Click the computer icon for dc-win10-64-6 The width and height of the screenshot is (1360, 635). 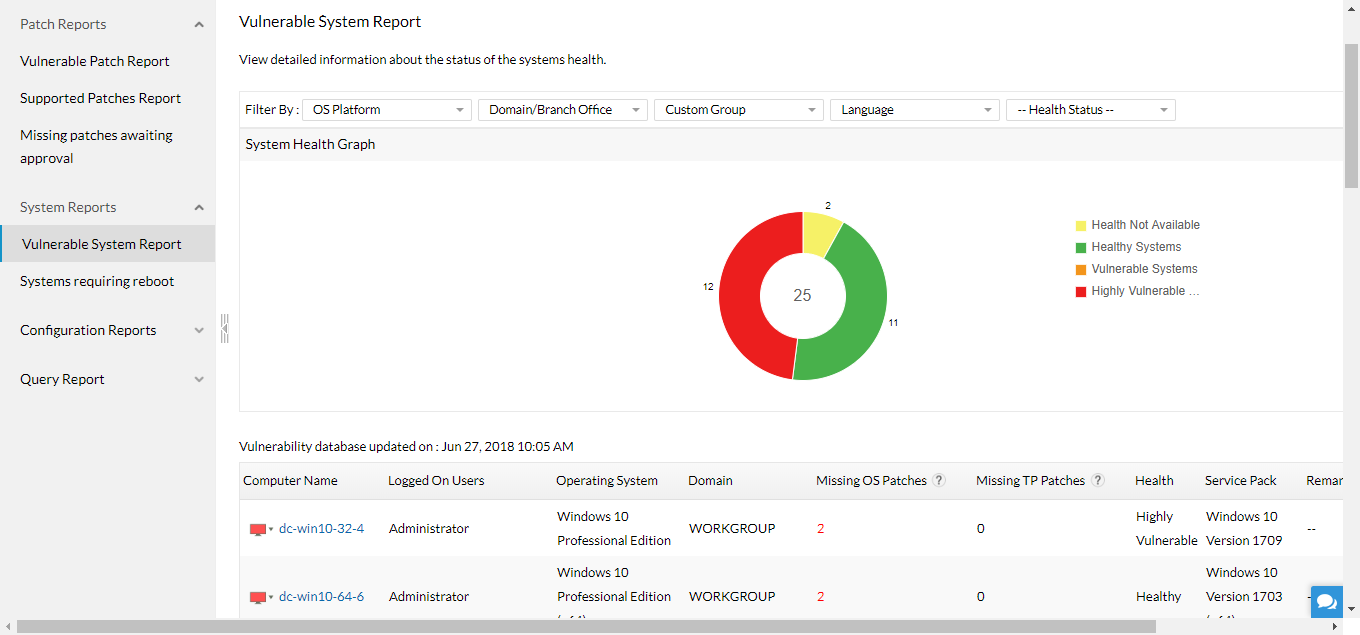[258, 597]
